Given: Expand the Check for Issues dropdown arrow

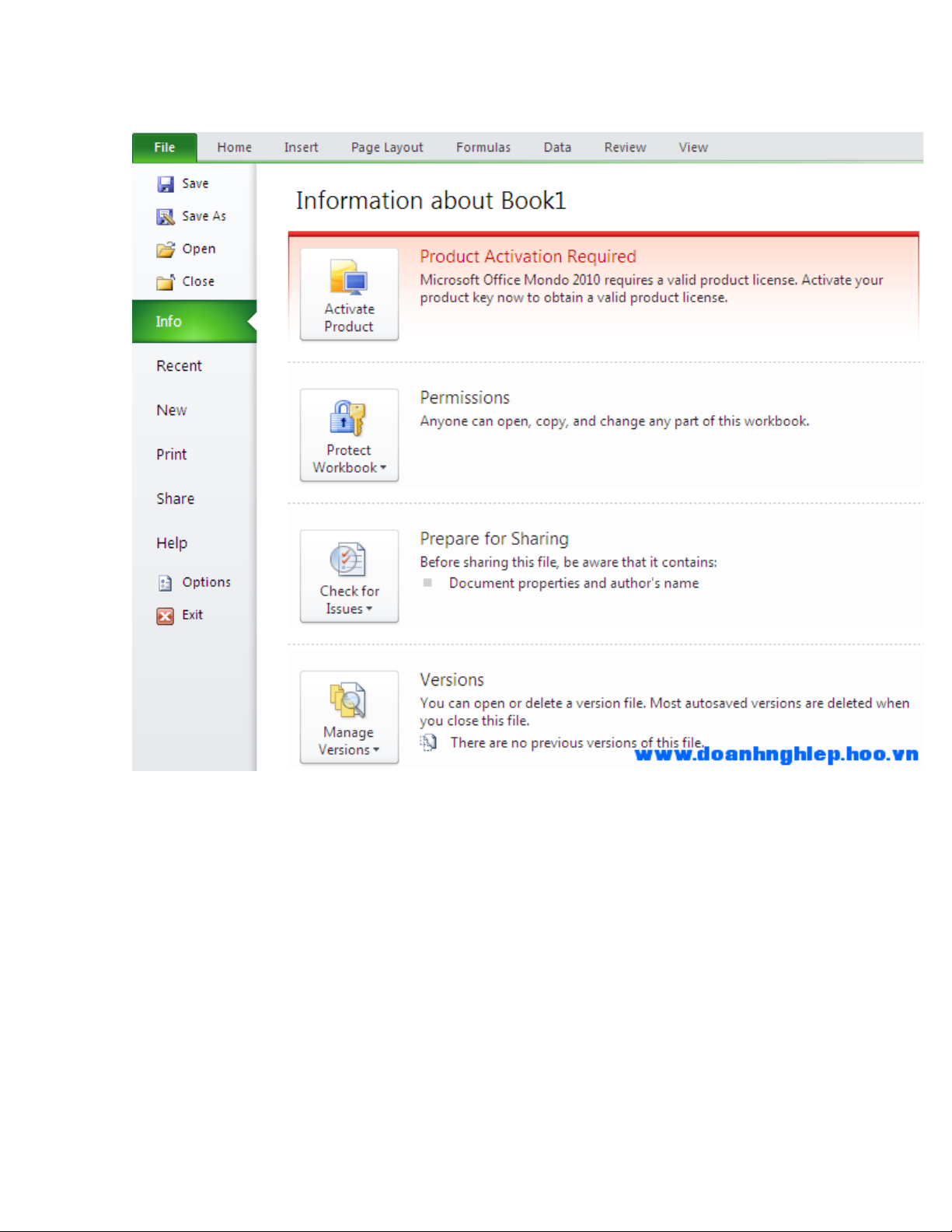Looking at the screenshot, I should (x=369, y=609).
